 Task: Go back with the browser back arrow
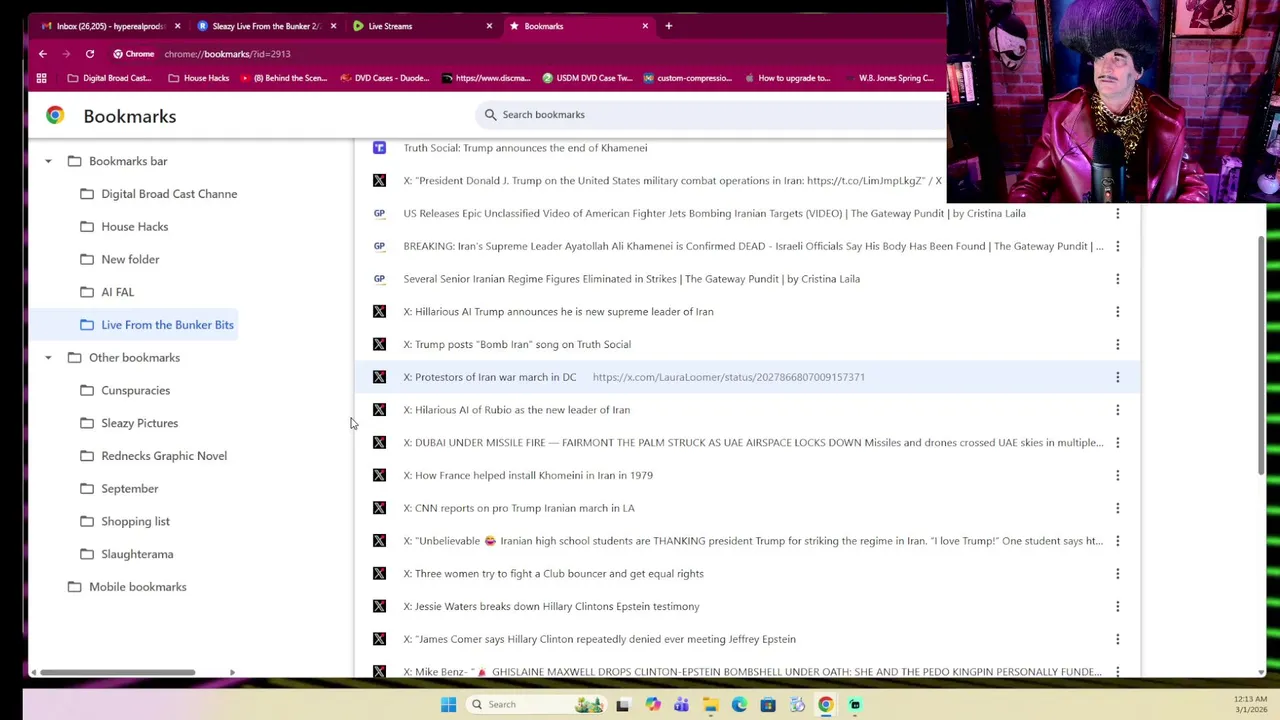click(43, 54)
